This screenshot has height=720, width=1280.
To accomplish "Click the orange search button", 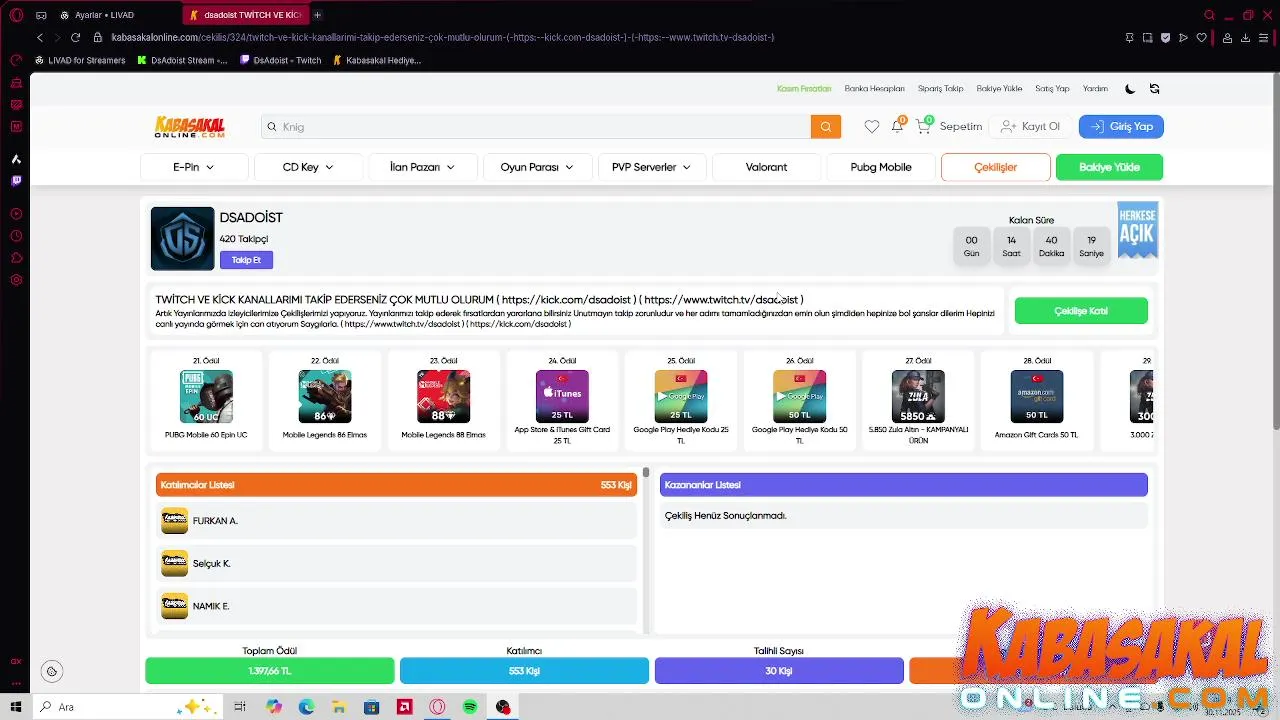I will pyautogui.click(x=826, y=127).
